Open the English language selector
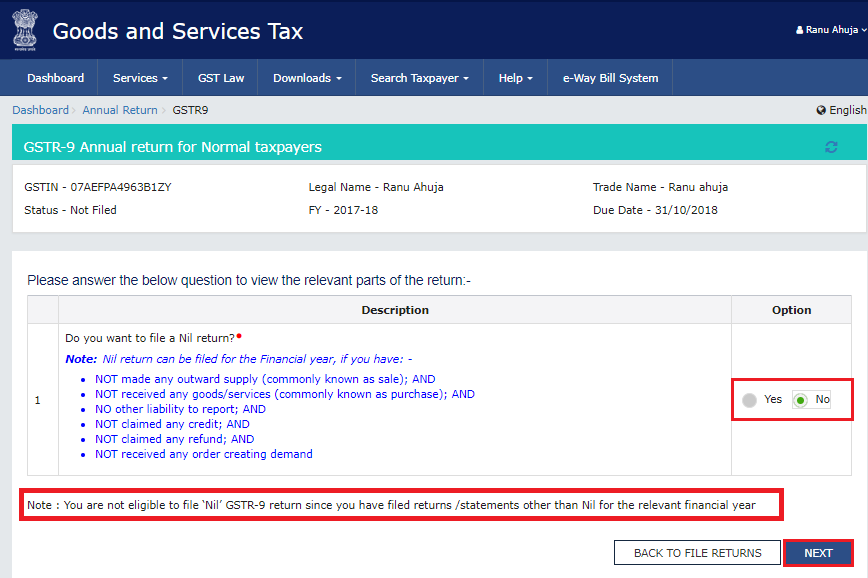The height and width of the screenshot is (578, 868). click(841, 110)
